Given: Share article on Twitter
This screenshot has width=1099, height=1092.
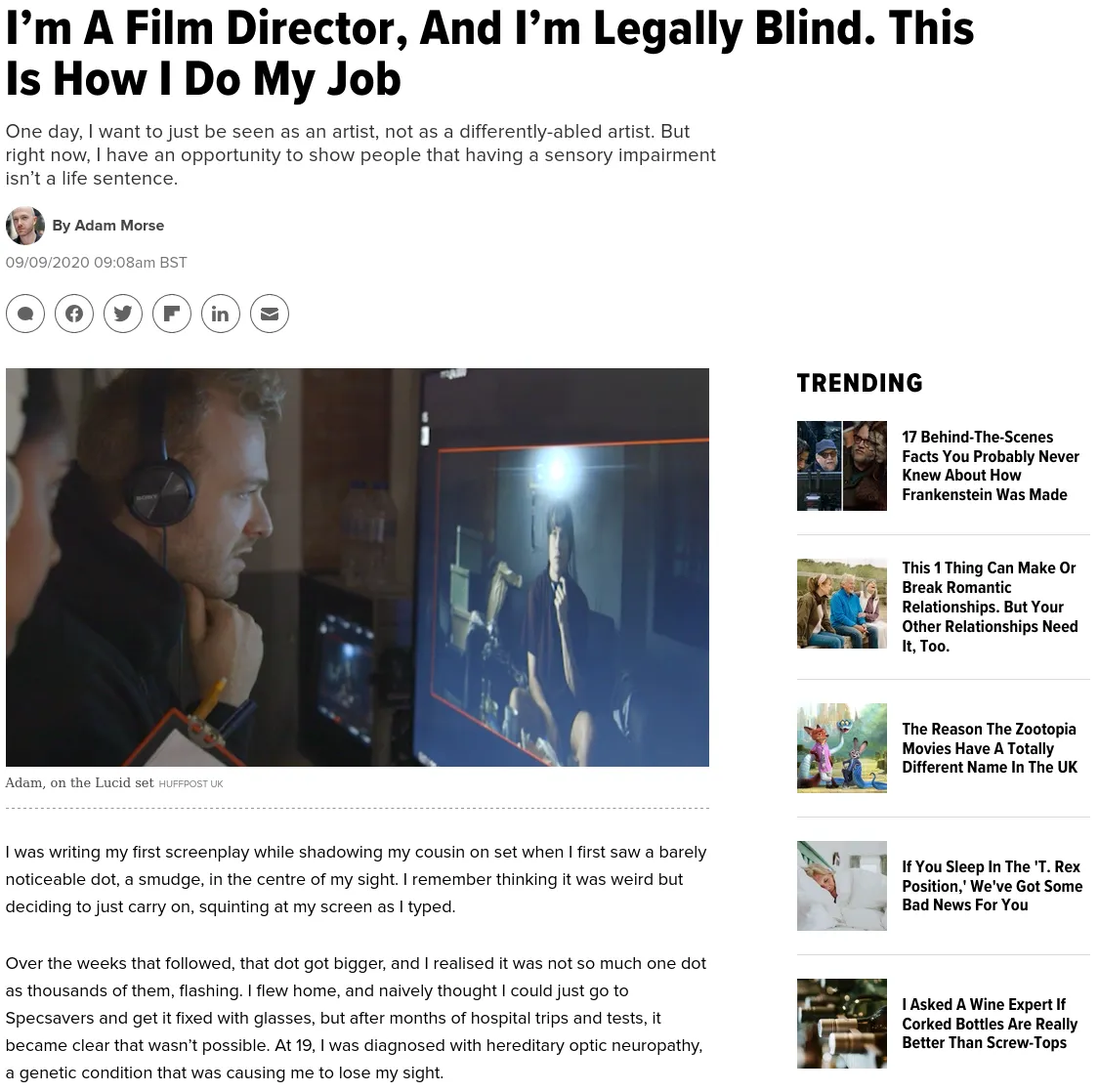Looking at the screenshot, I should [x=123, y=314].
